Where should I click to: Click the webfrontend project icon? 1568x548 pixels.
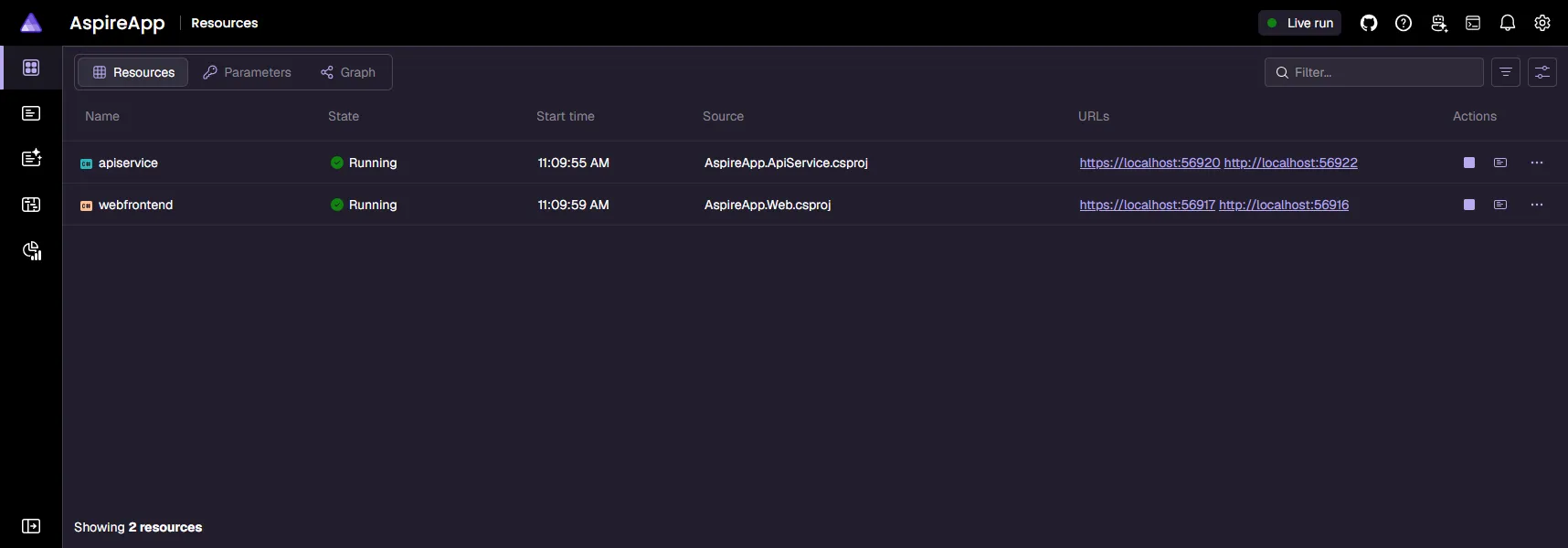[87, 205]
